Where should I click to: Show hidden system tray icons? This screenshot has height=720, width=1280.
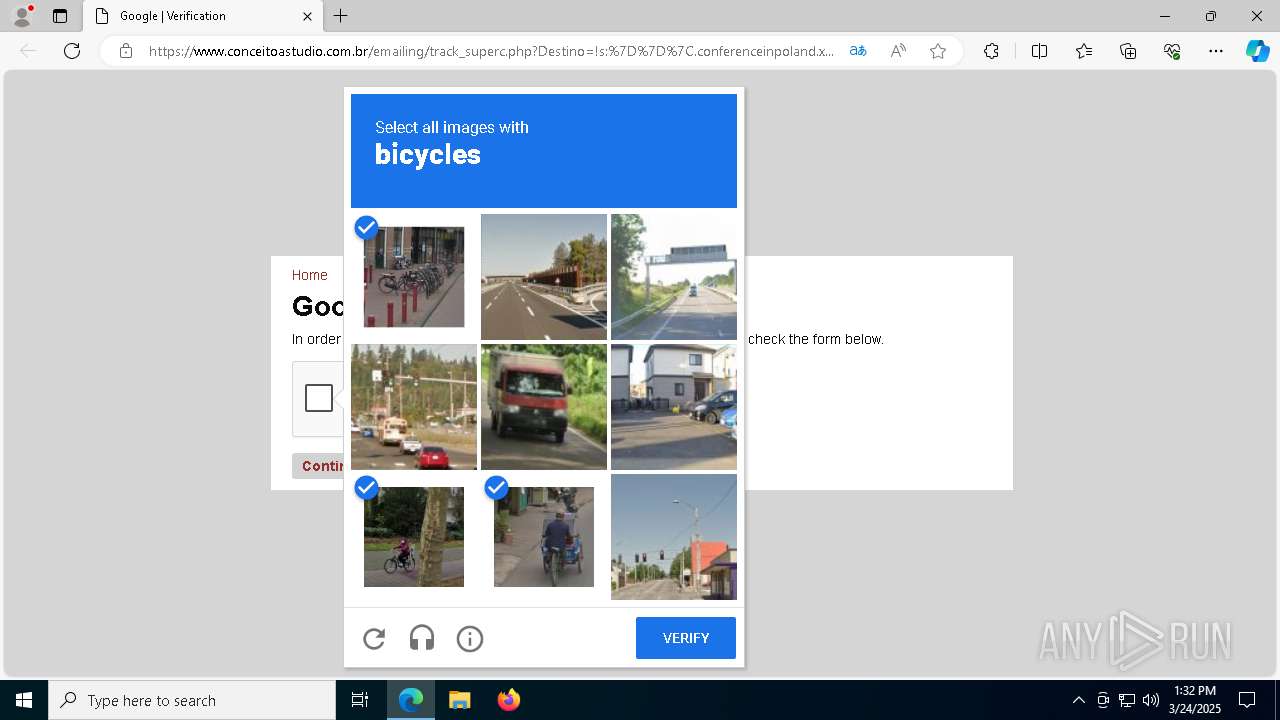click(x=1078, y=700)
